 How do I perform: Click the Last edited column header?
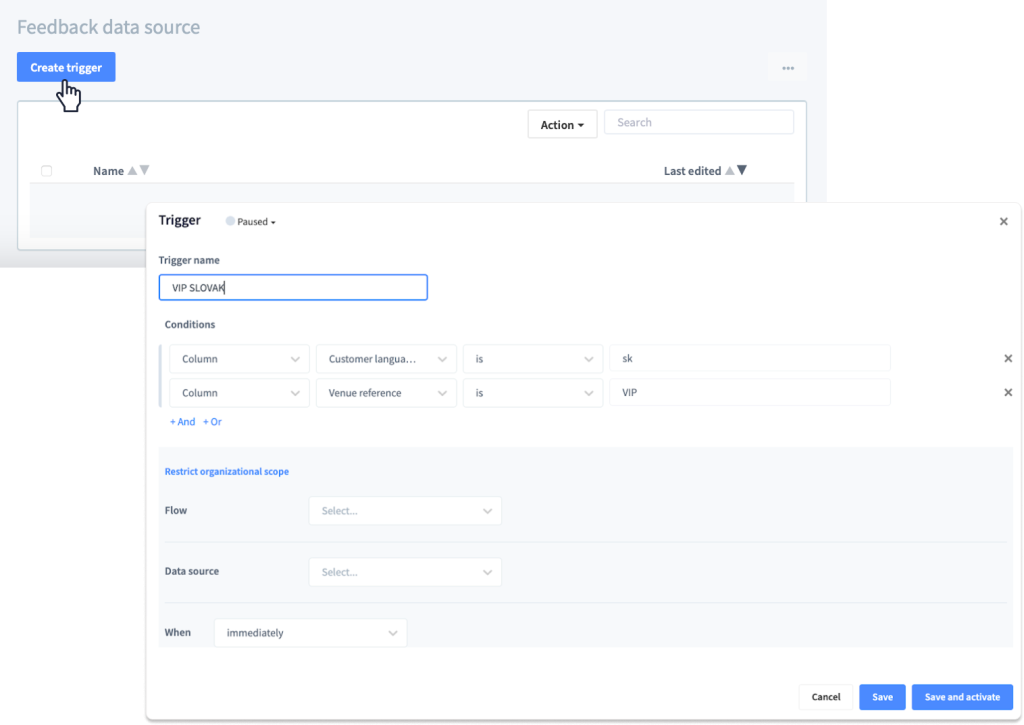click(x=692, y=171)
